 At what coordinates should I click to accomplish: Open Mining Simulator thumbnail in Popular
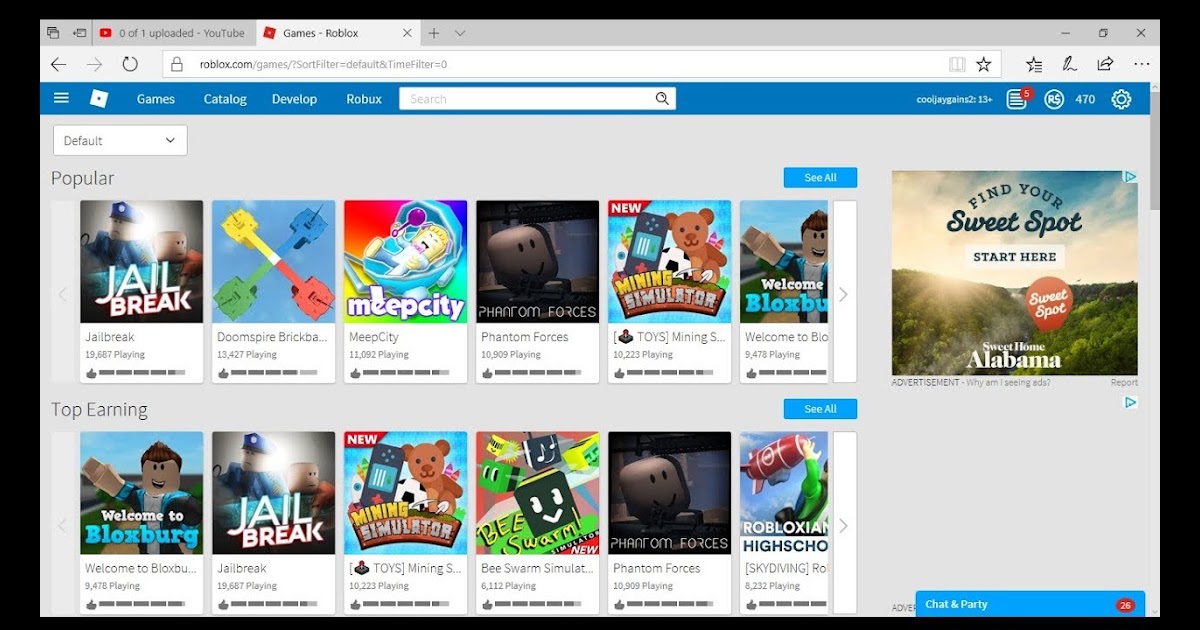coord(670,261)
